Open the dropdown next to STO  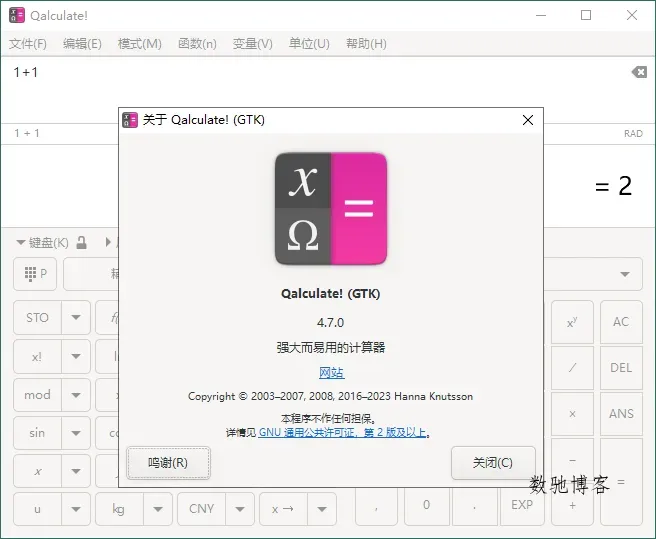(76, 318)
